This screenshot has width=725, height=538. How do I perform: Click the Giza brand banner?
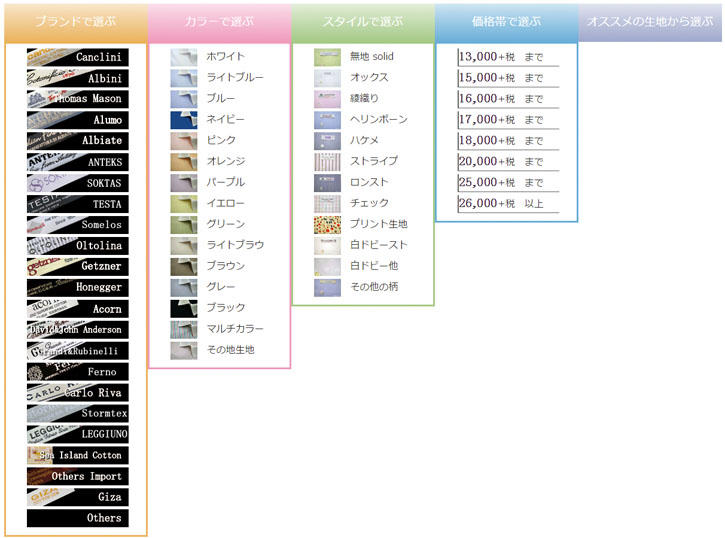76,497
